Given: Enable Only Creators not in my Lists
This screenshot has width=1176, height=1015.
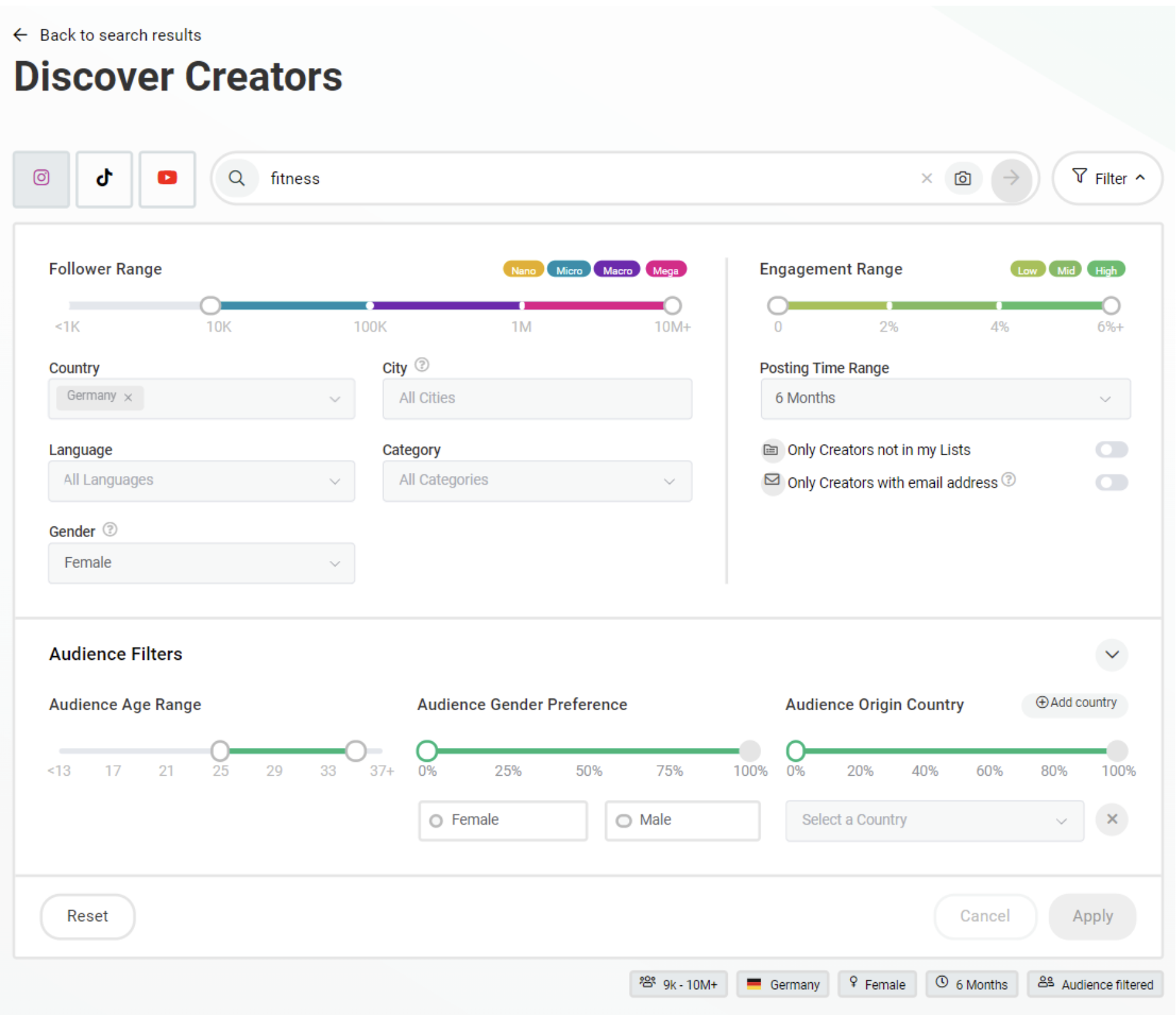Looking at the screenshot, I should coord(1111,450).
